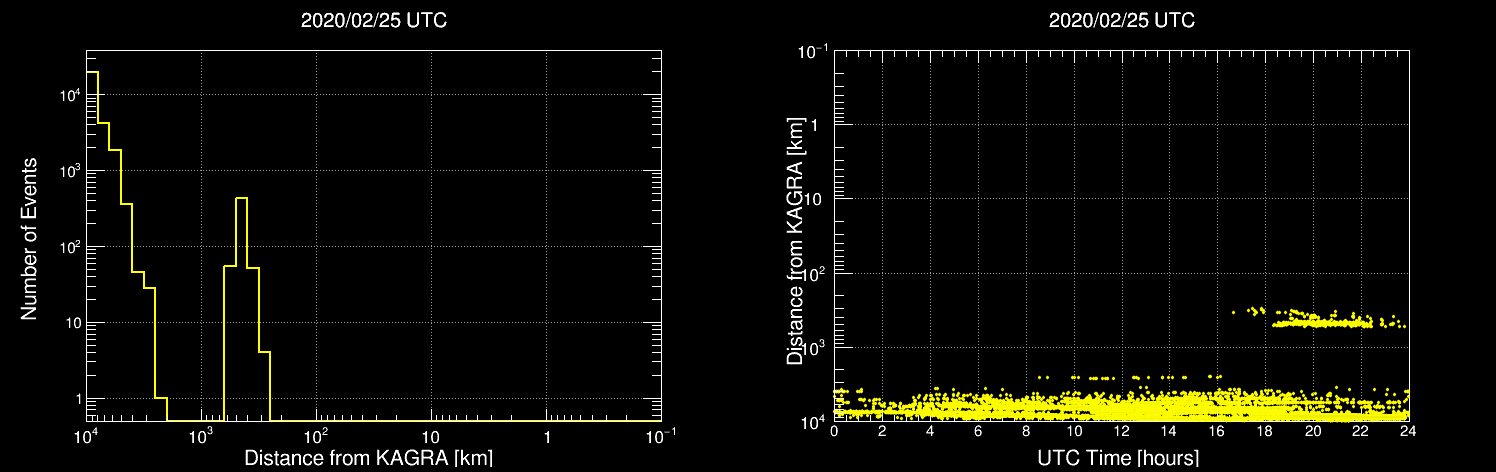The width and height of the screenshot is (1496, 472).
Task: Click the 10^3 tick on the scatter plot's distance axis
Action: [814, 346]
